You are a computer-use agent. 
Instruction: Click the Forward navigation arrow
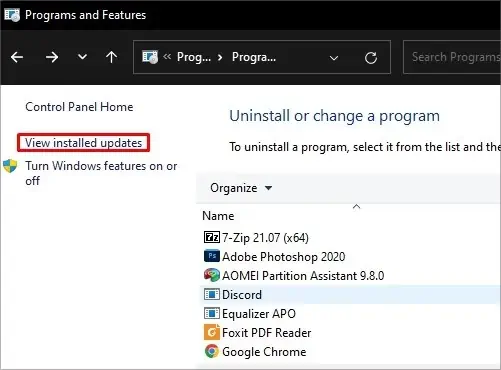[52, 57]
